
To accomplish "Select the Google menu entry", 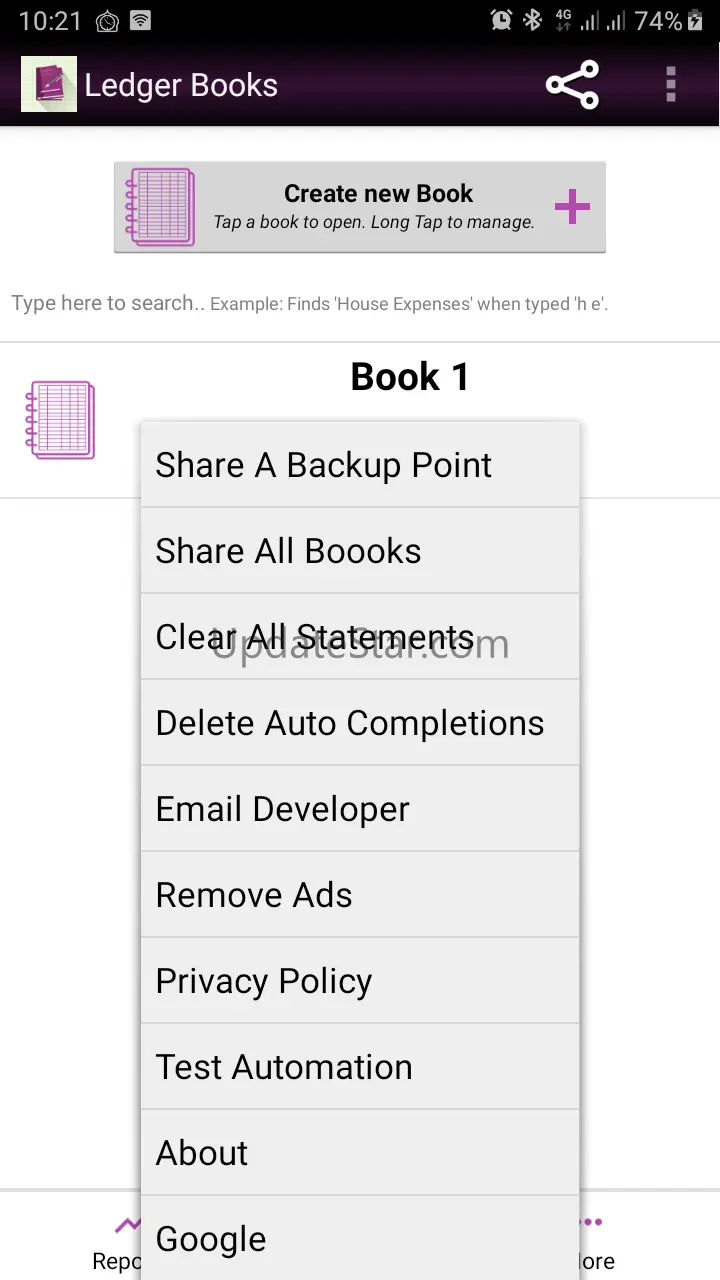I will point(359,1239).
